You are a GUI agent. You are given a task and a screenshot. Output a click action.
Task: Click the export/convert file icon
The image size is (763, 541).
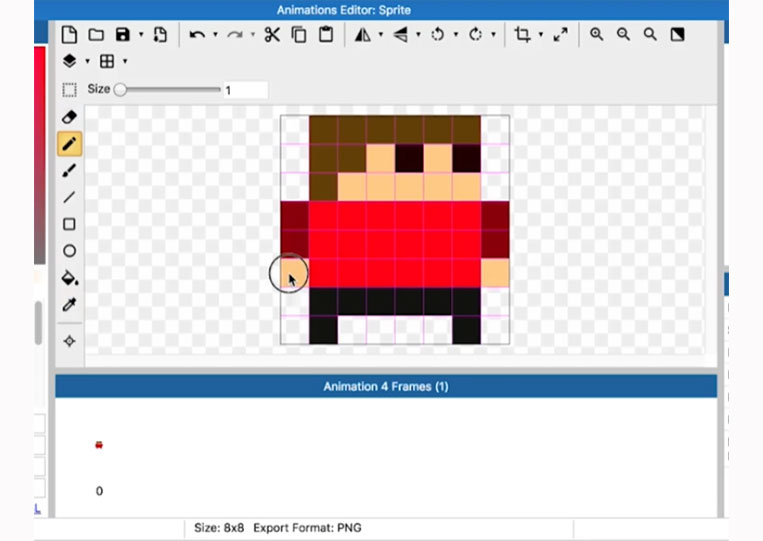click(160, 35)
